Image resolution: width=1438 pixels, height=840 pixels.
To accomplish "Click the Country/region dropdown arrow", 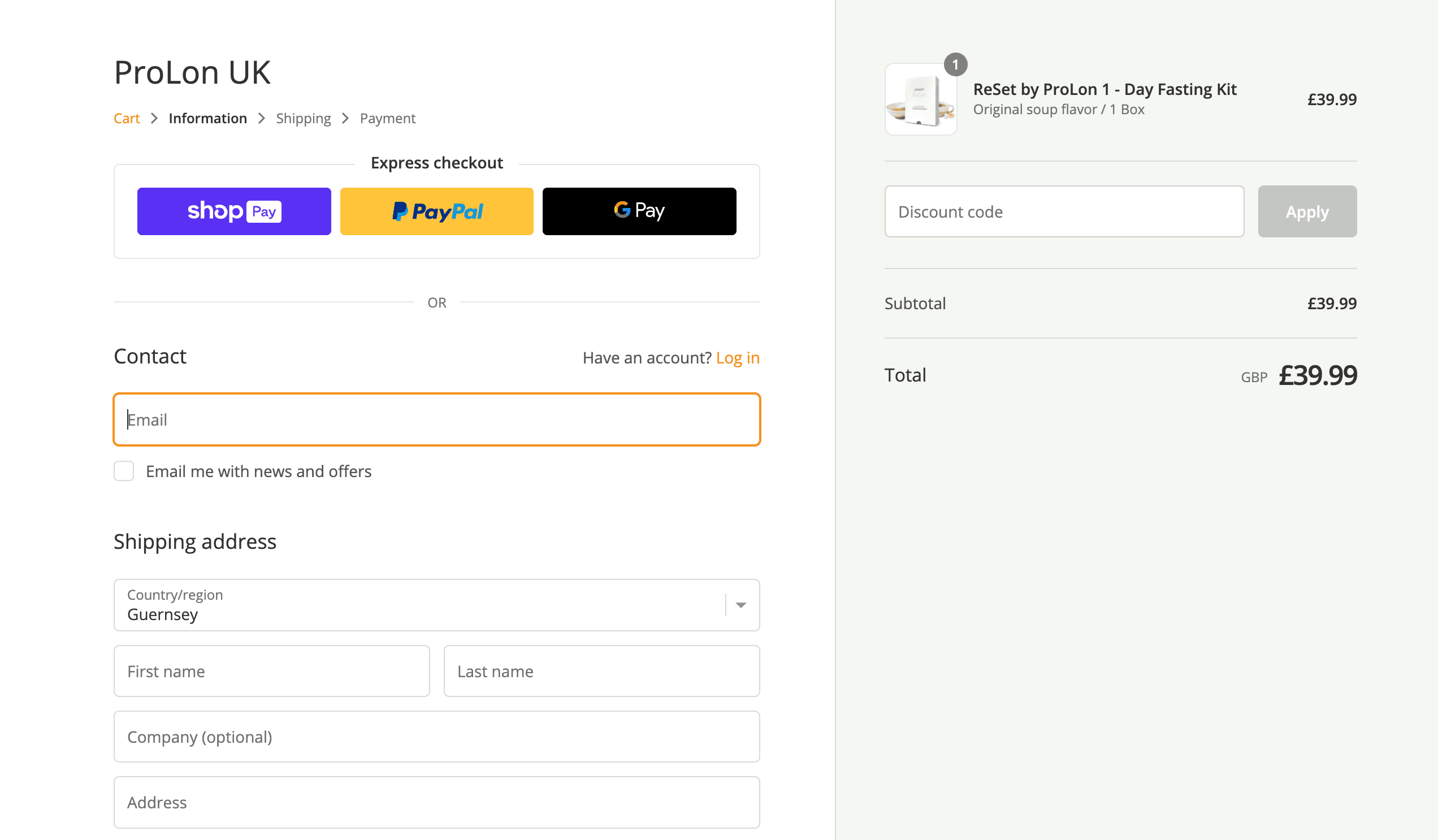I will point(740,605).
